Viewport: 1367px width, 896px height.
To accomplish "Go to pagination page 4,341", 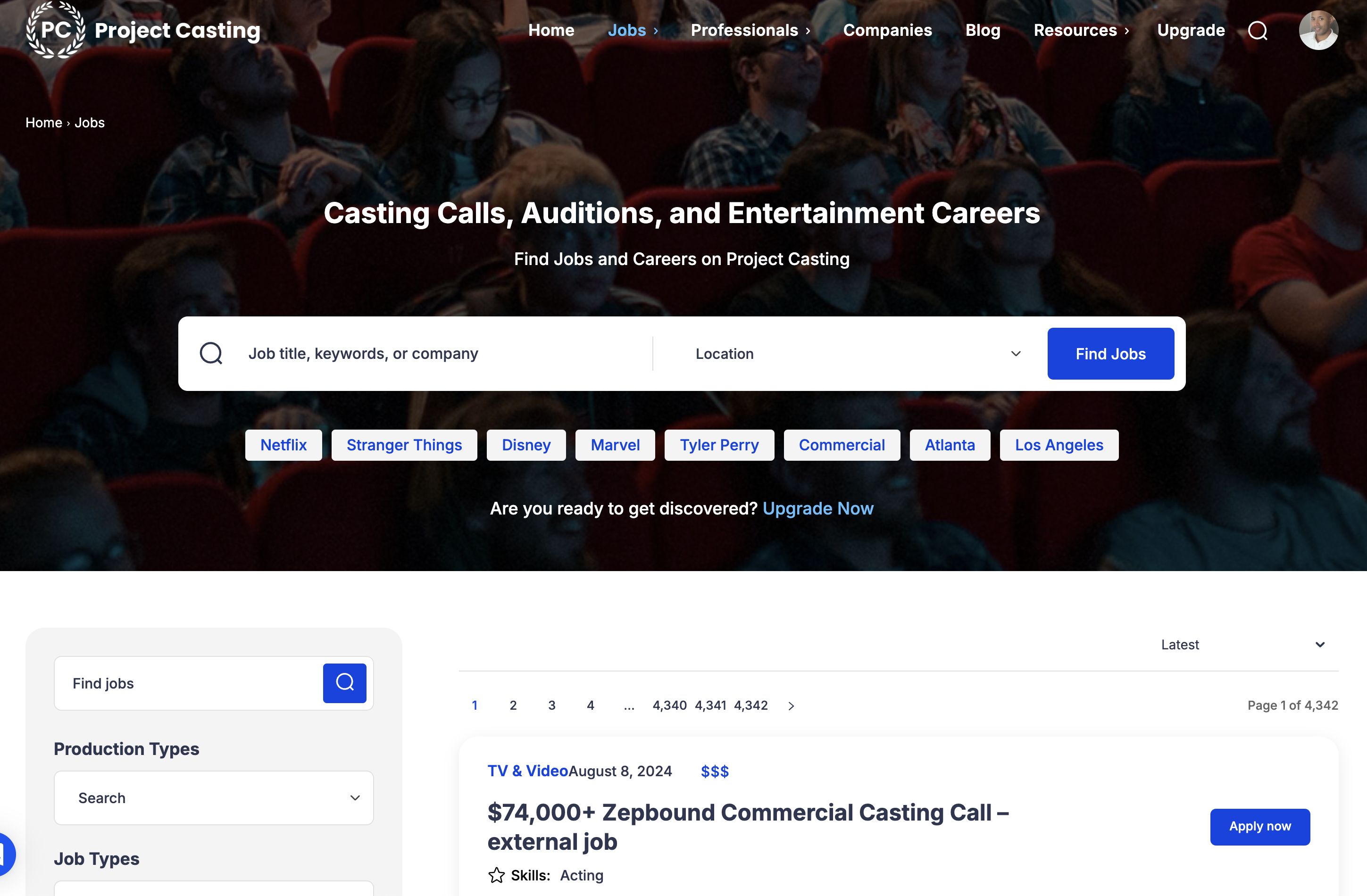I will (710, 705).
